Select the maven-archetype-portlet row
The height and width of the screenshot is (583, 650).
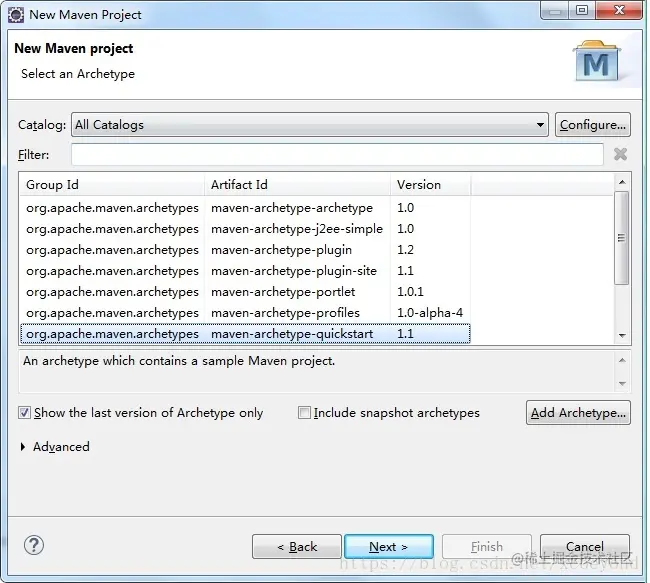pyautogui.click(x=245, y=292)
